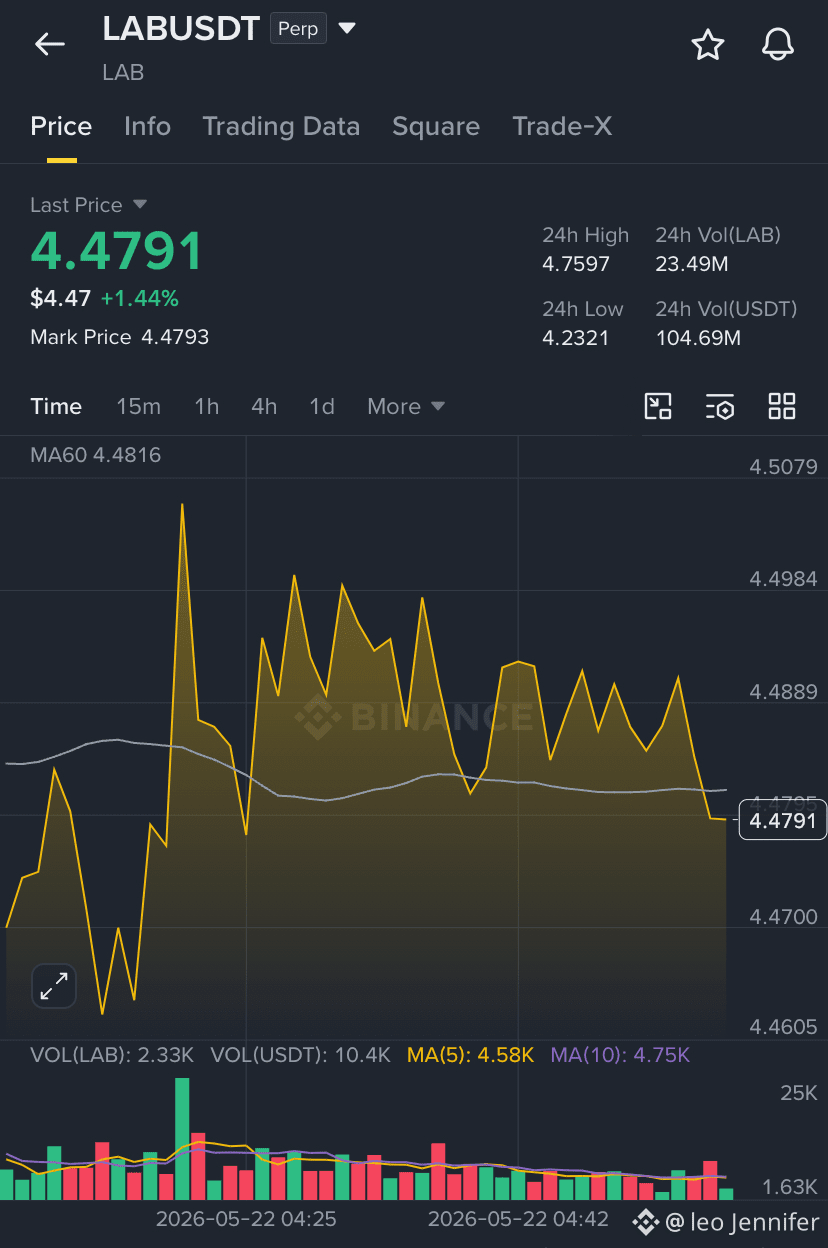The image size is (828, 1248).
Task: Click the MA60 4.4816 indicator label
Action: pyautogui.click(x=96, y=455)
